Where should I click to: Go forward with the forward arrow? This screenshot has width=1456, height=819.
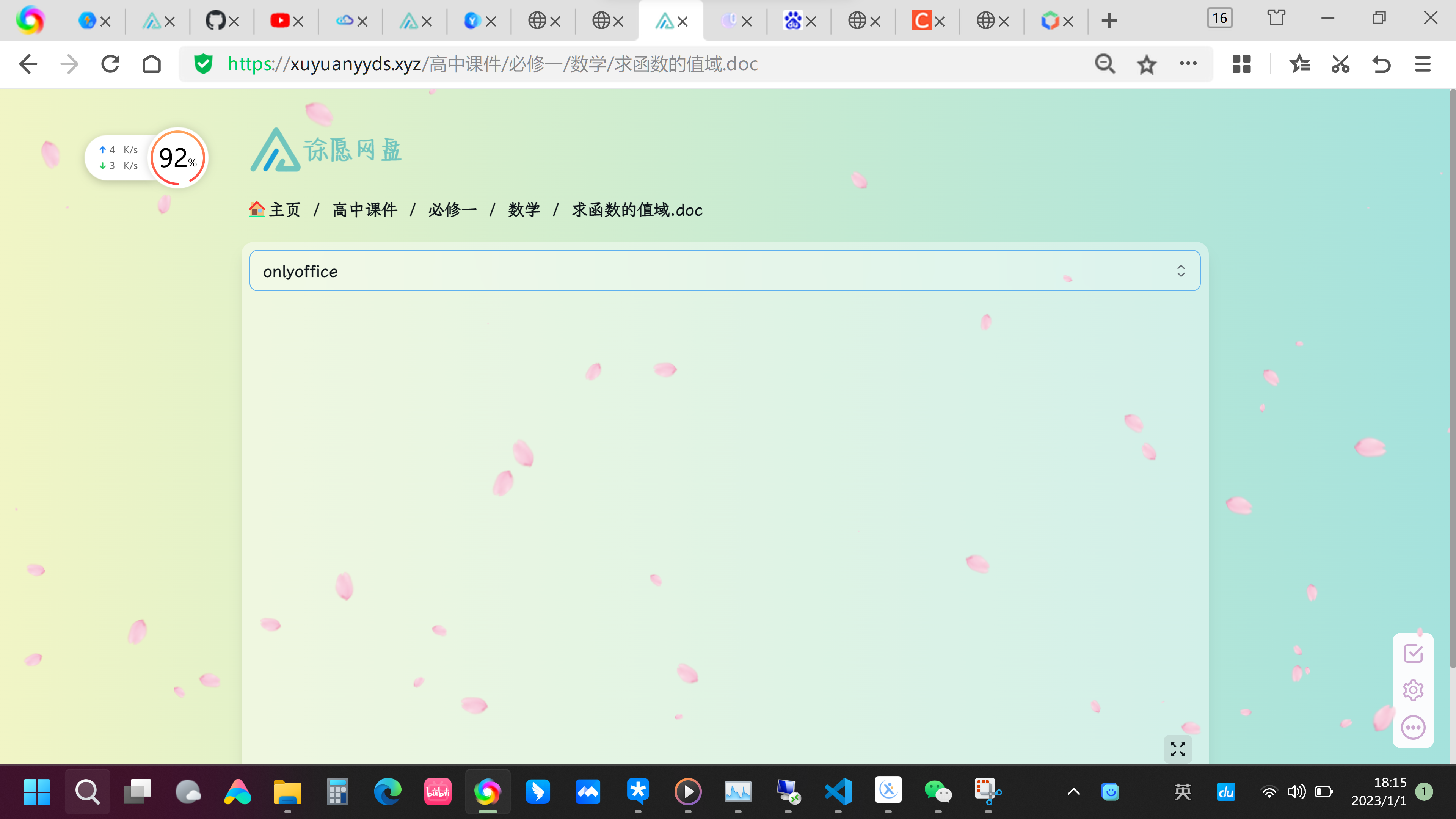click(69, 64)
